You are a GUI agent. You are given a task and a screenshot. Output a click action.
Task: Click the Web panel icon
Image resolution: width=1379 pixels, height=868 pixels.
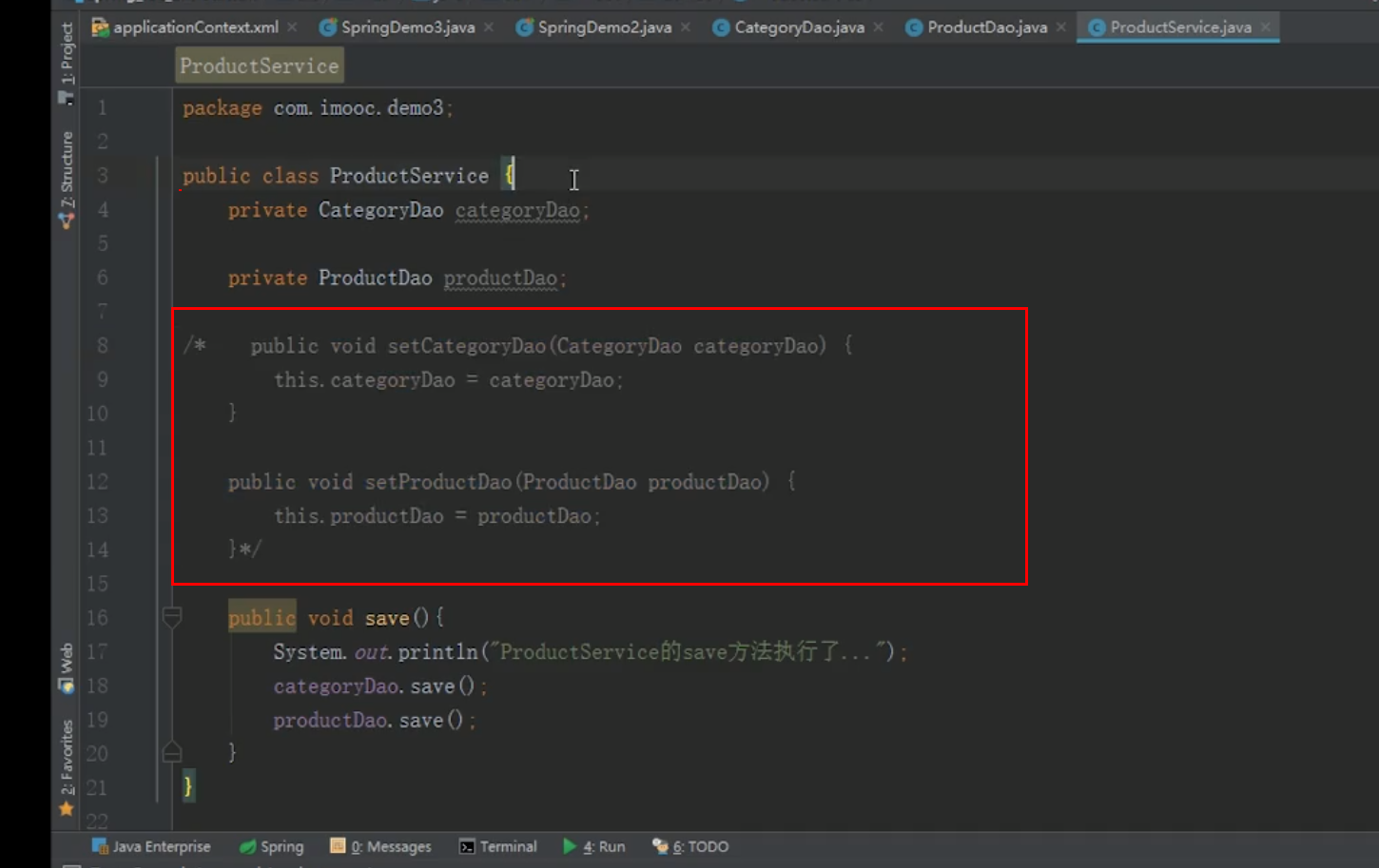coord(66,685)
